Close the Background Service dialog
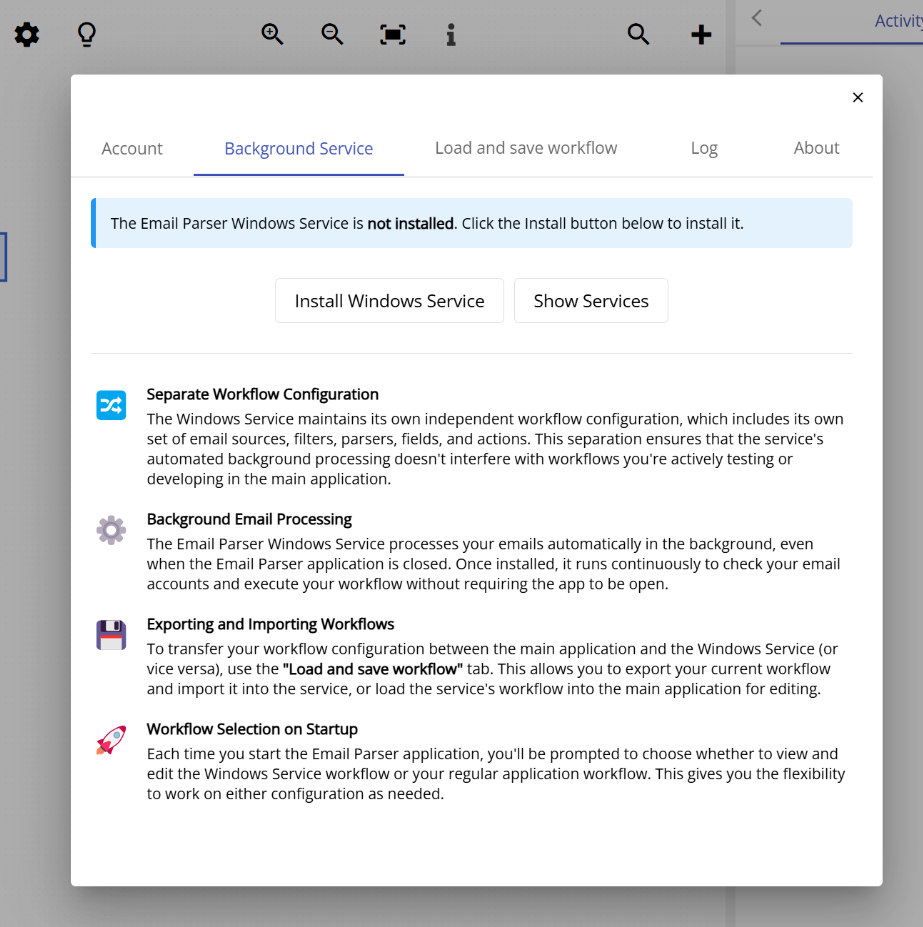 (858, 97)
